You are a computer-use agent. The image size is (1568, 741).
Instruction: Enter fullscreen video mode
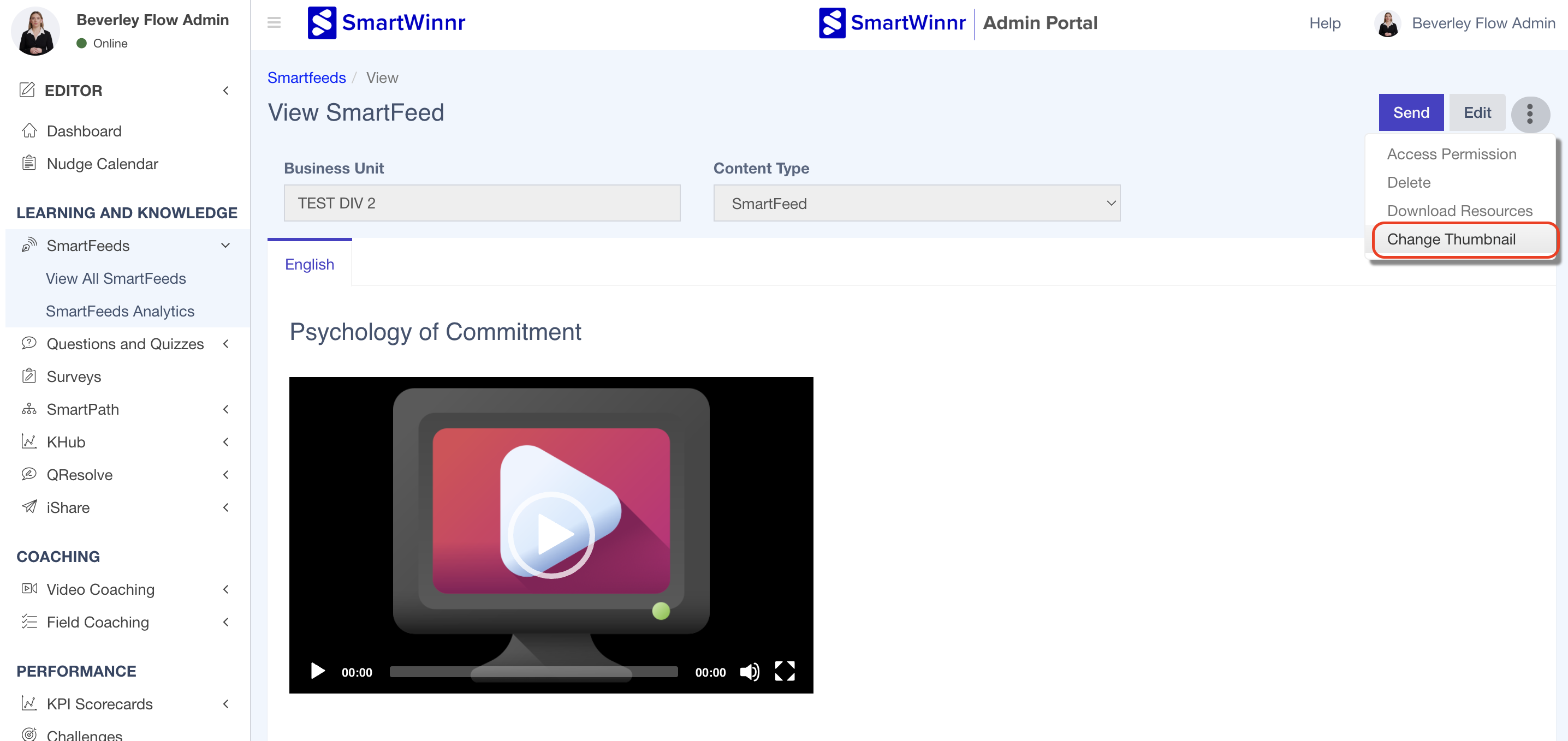(785, 671)
